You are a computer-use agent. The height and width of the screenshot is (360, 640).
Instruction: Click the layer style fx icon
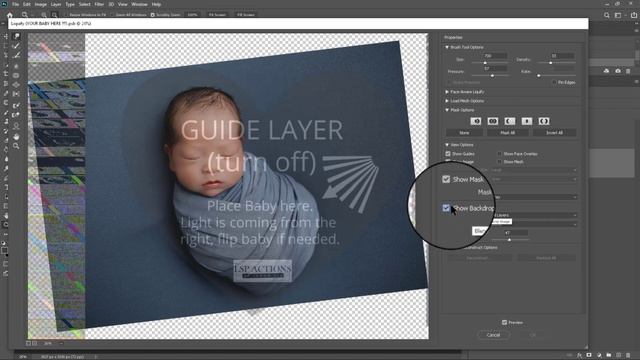tap(579, 355)
